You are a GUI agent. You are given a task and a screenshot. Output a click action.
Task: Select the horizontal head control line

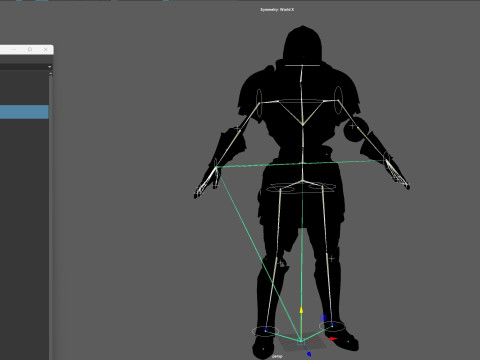[302, 65]
